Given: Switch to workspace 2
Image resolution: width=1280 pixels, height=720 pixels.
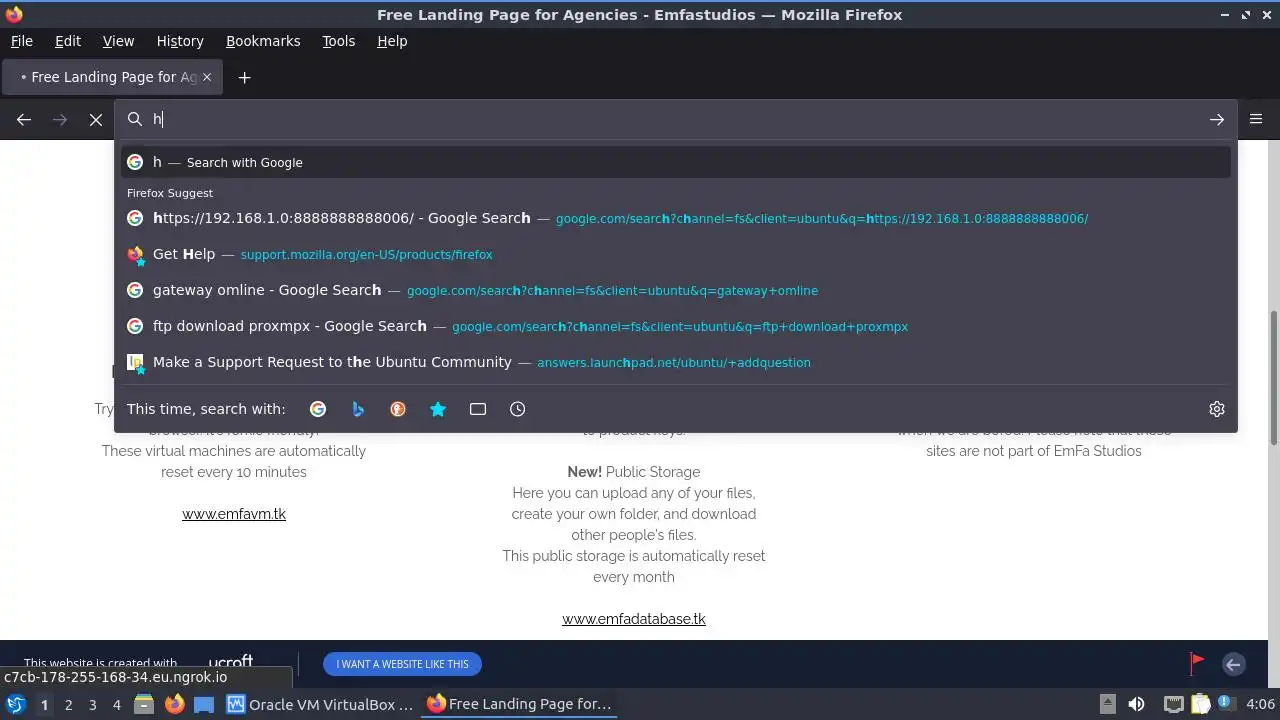Looking at the screenshot, I should click(68, 704).
